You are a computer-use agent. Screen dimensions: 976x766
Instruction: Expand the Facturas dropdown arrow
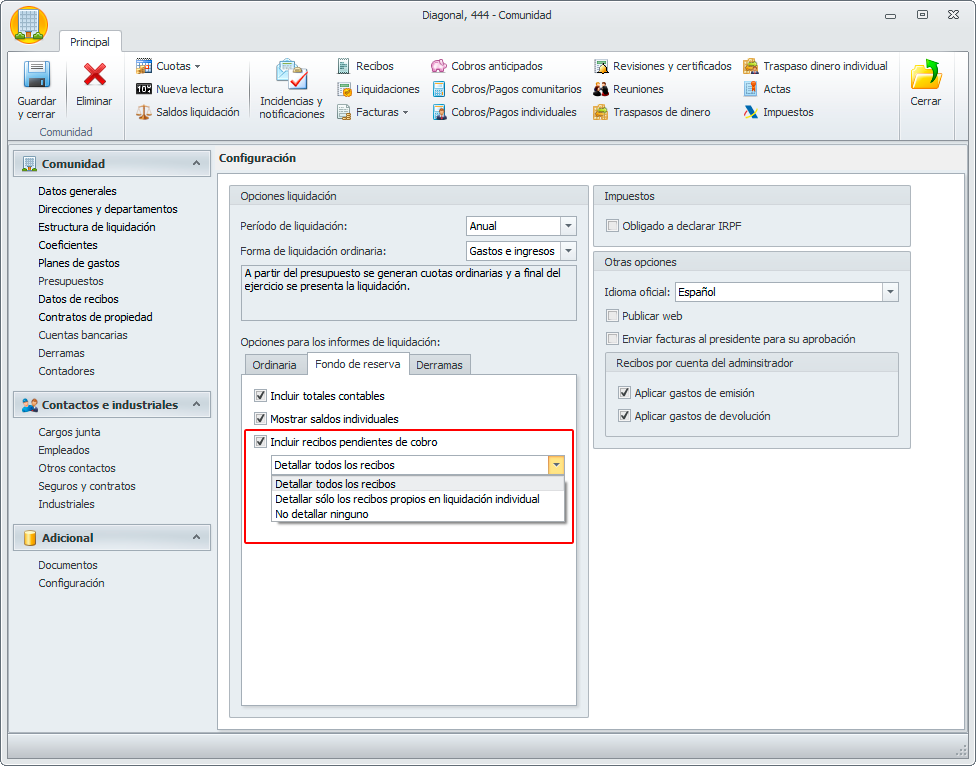click(x=405, y=113)
